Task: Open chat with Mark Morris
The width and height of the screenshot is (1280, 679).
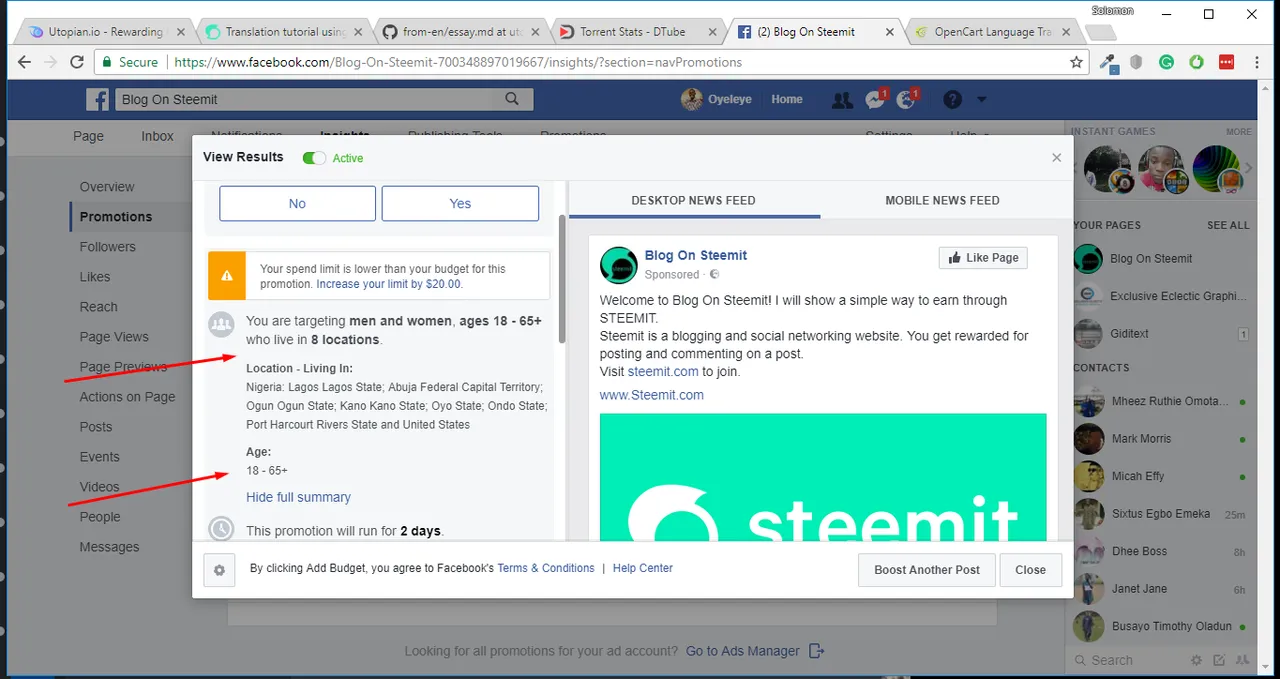Action: [1160, 439]
